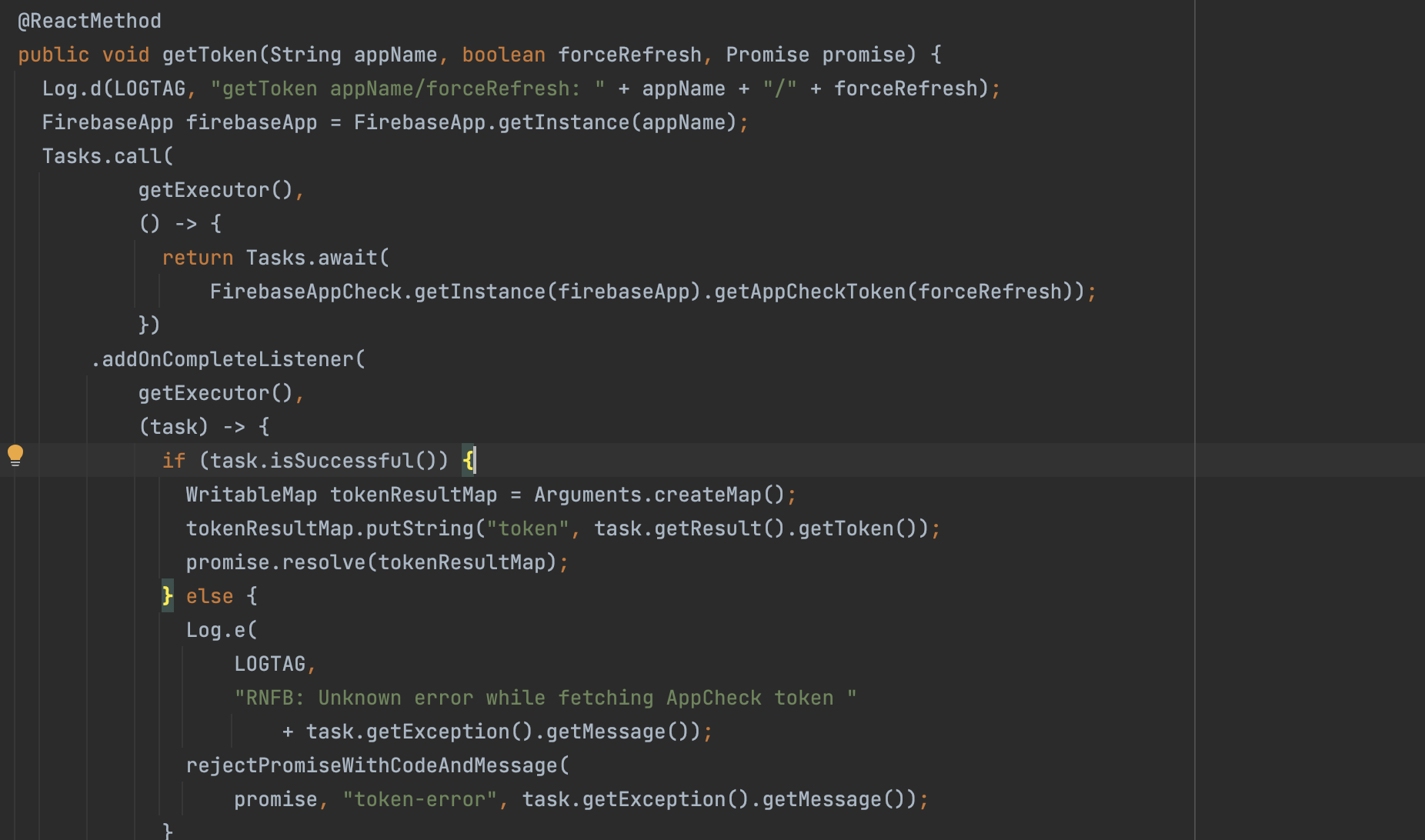Image resolution: width=1425 pixels, height=840 pixels.
Task: Click 'task.isSuccessful()' condition
Action: 322,461
